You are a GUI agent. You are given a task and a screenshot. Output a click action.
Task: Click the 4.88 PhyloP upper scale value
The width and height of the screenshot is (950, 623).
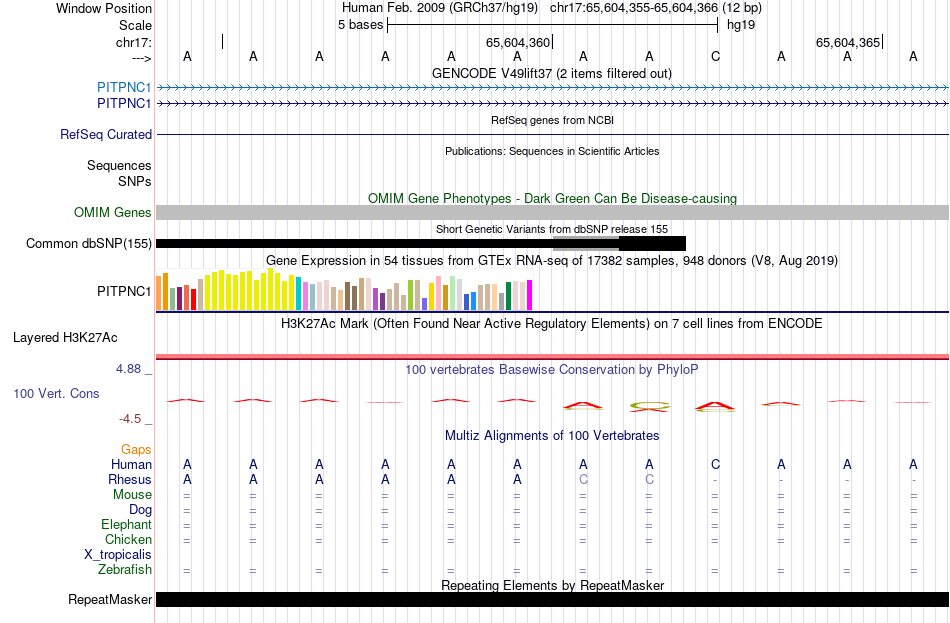(128, 368)
